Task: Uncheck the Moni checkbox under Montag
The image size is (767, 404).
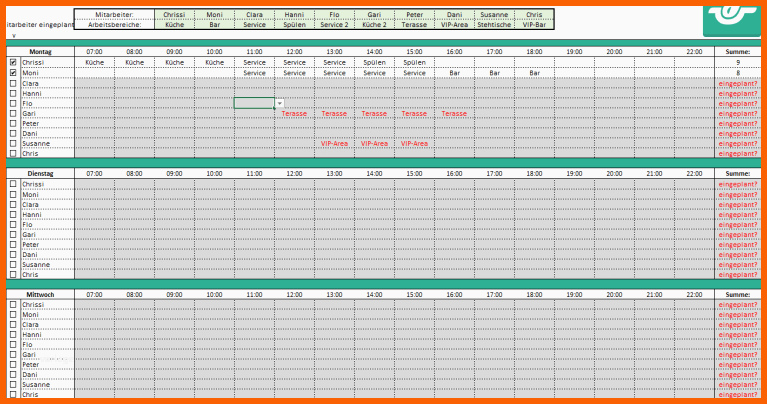Action: [x=13, y=73]
